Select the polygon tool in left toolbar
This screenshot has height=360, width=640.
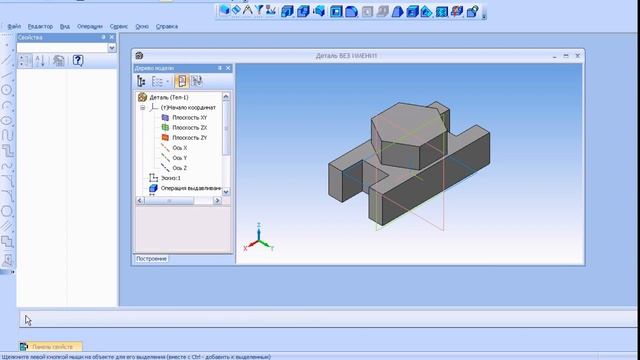[7, 211]
